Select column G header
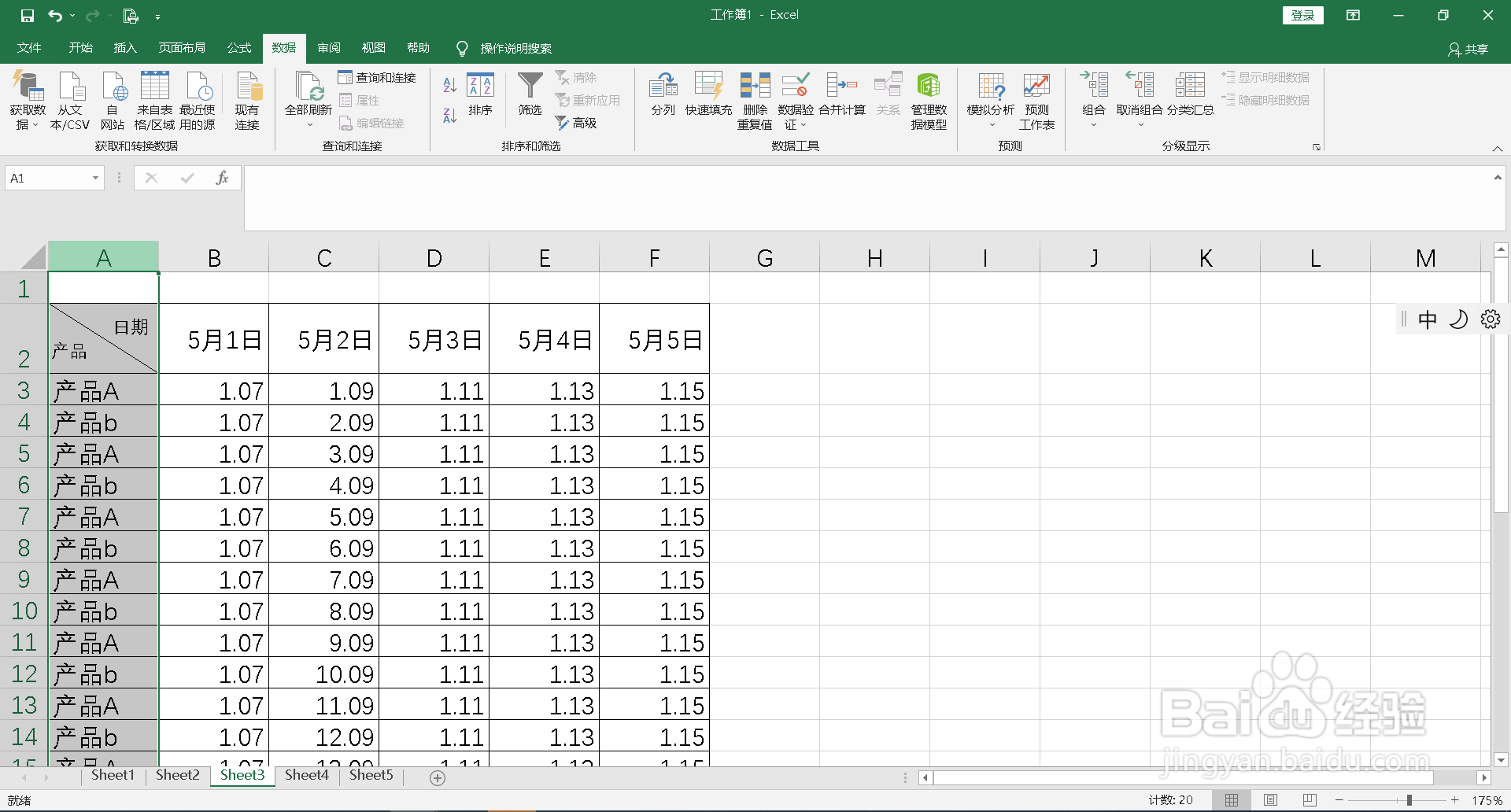The width and height of the screenshot is (1511, 812). (x=764, y=257)
